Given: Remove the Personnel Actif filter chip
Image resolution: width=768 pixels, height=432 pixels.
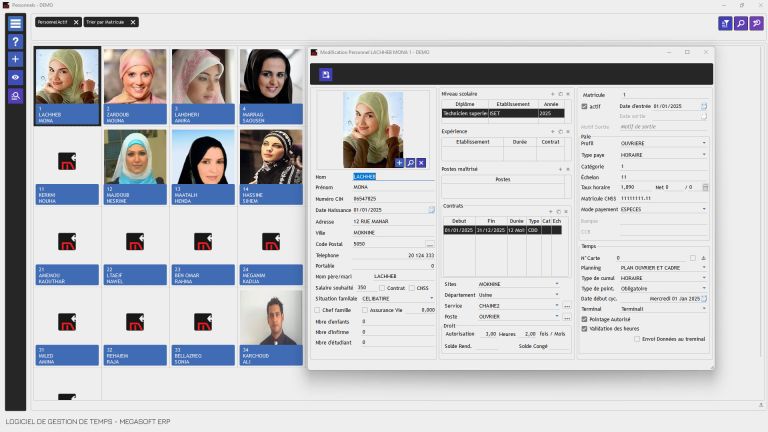Looking at the screenshot, I should 76,22.
